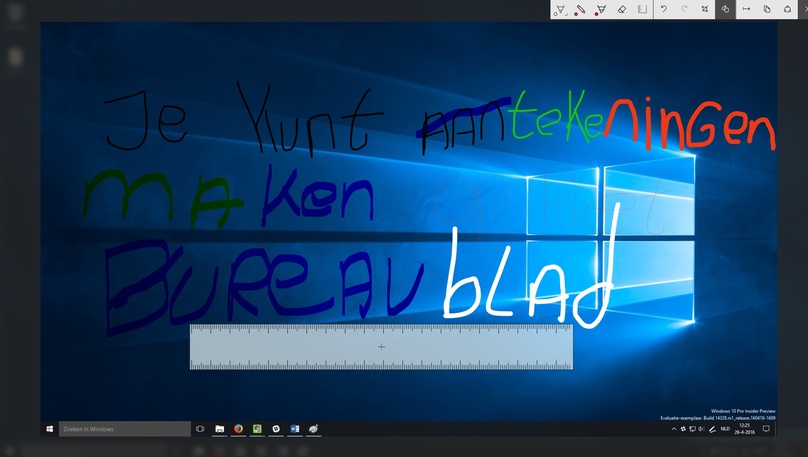Screen dimensions: 808x457
Task: Toggle the ruler tool in toolbar
Action: click(642, 9)
